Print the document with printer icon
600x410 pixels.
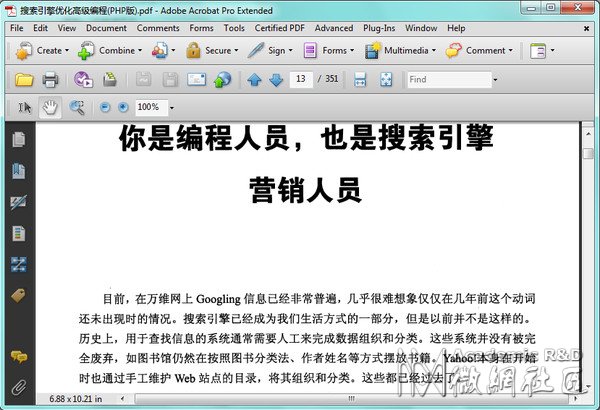pyautogui.click(x=50, y=80)
